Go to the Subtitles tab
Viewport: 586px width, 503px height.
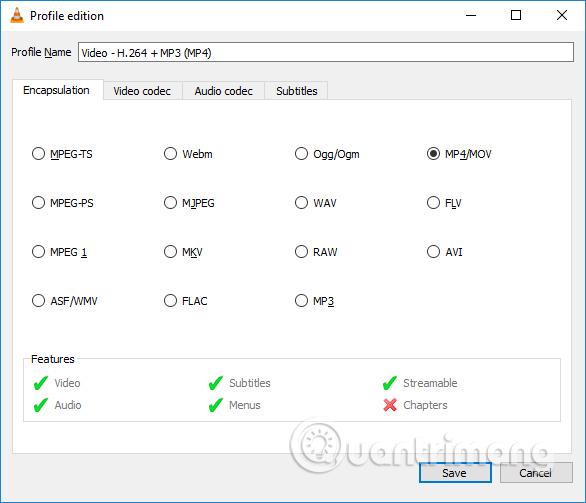pos(297,91)
